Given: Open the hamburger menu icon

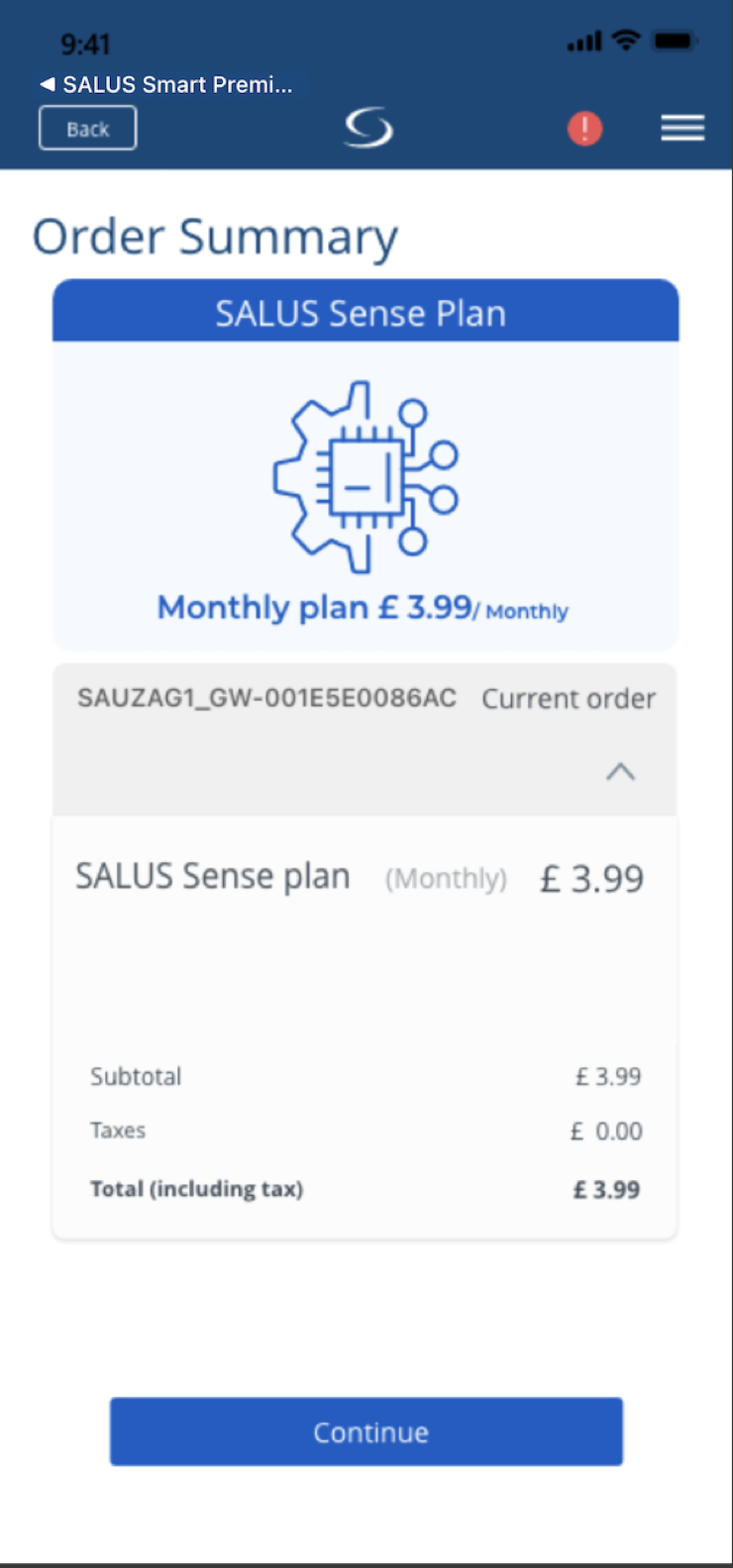Looking at the screenshot, I should pos(682,128).
